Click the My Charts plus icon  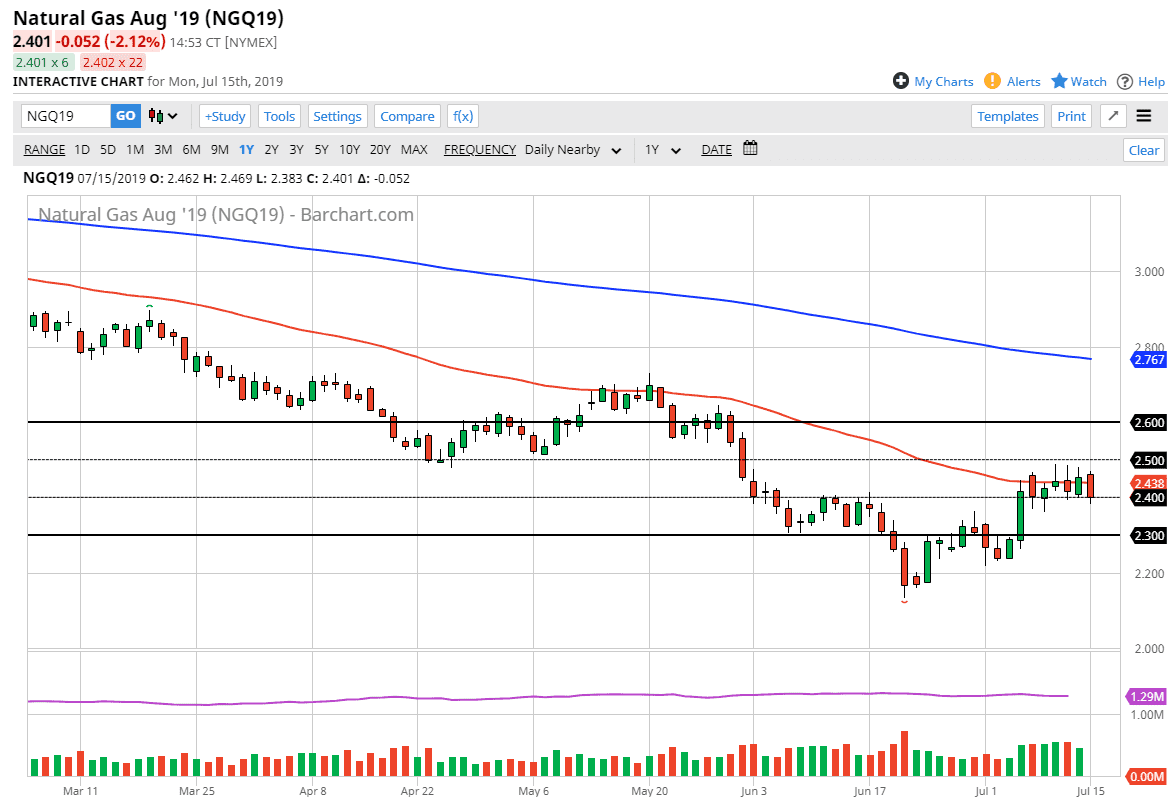[x=901, y=81]
